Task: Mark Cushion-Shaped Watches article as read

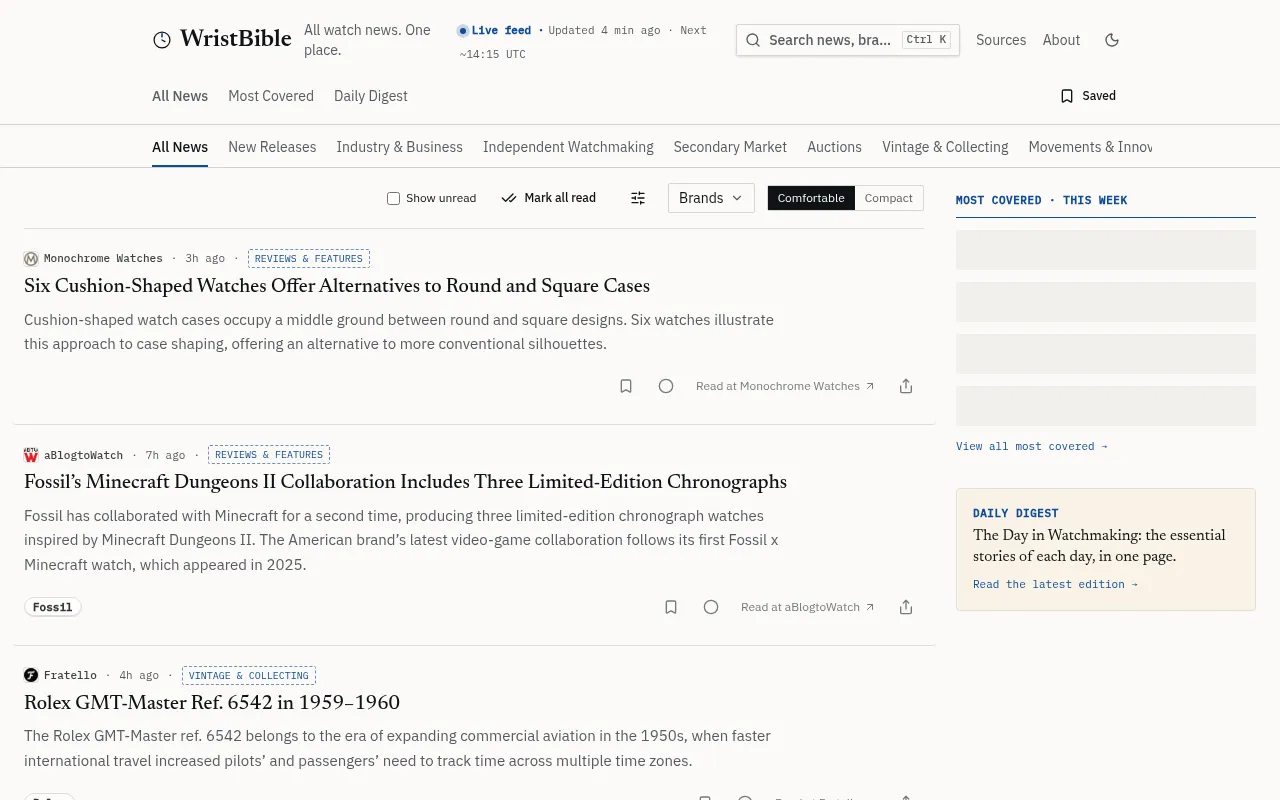Action: point(666,386)
